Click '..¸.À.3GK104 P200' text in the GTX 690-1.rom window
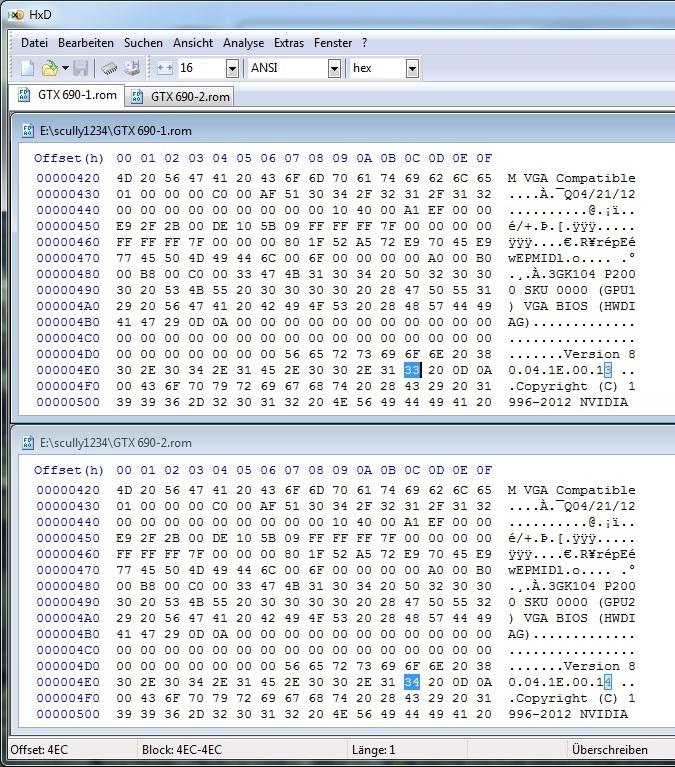675x767 pixels. (x=571, y=274)
